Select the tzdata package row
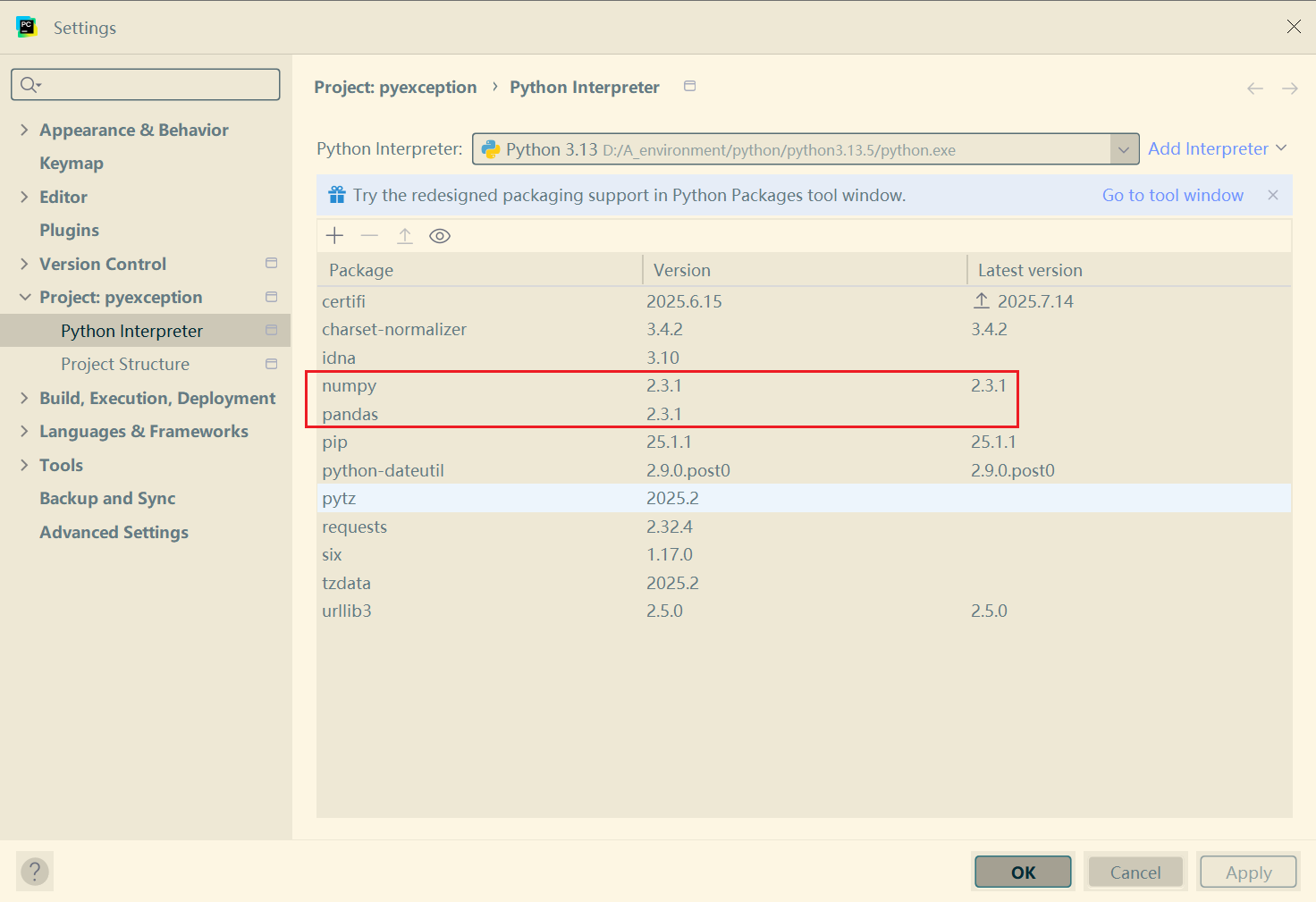The width and height of the screenshot is (1316, 902). click(x=804, y=583)
